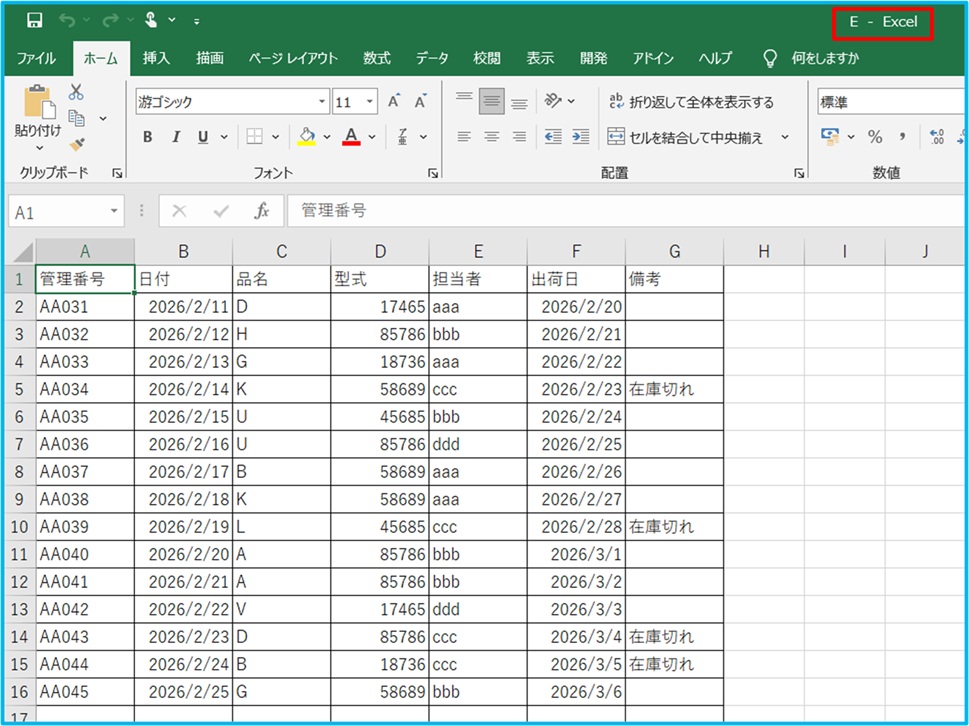
Task: Toggle wrap text (折り返して全体を表示する)
Action: [690, 102]
